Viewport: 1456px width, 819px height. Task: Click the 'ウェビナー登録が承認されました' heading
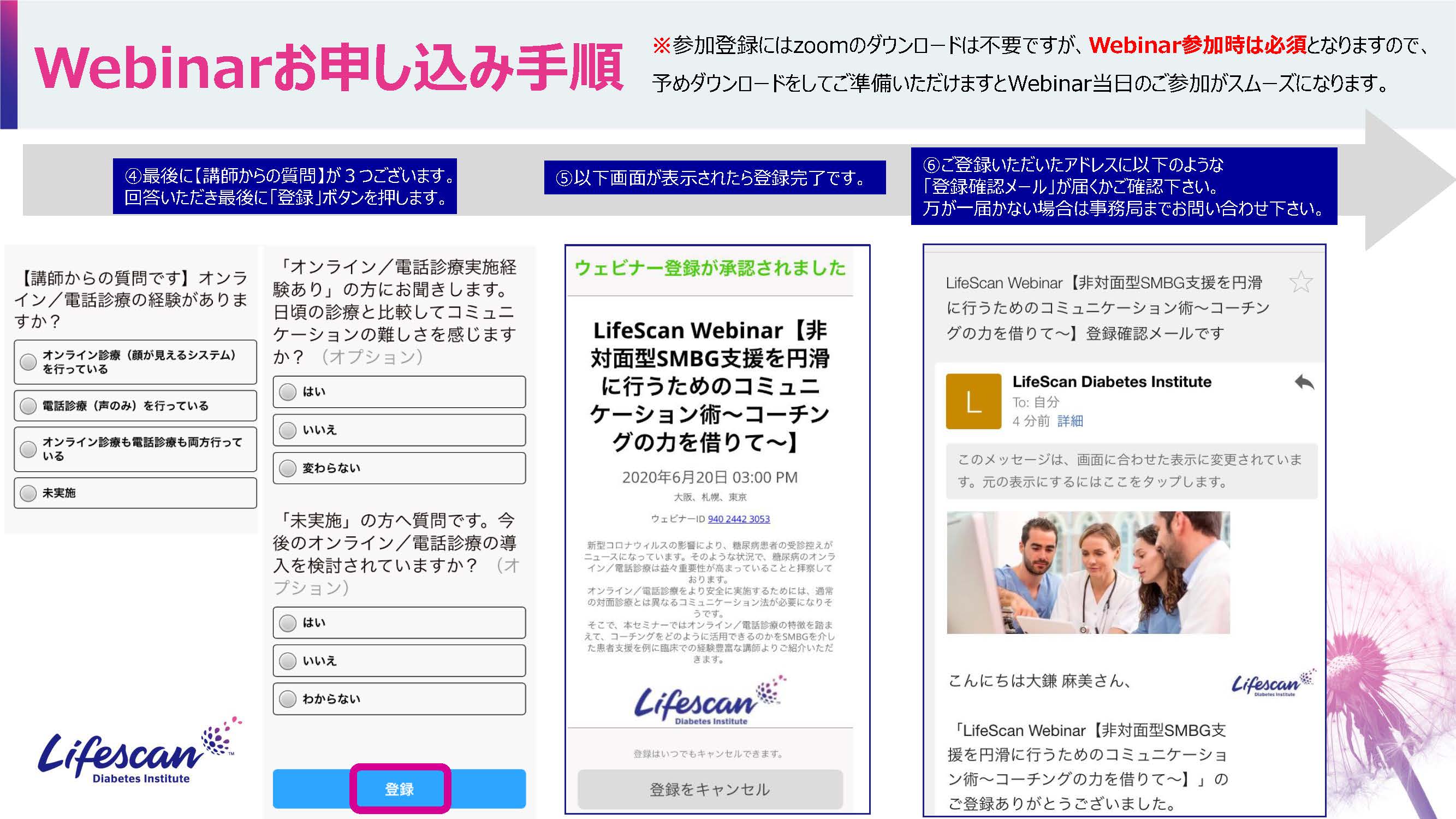pyautogui.click(x=710, y=268)
